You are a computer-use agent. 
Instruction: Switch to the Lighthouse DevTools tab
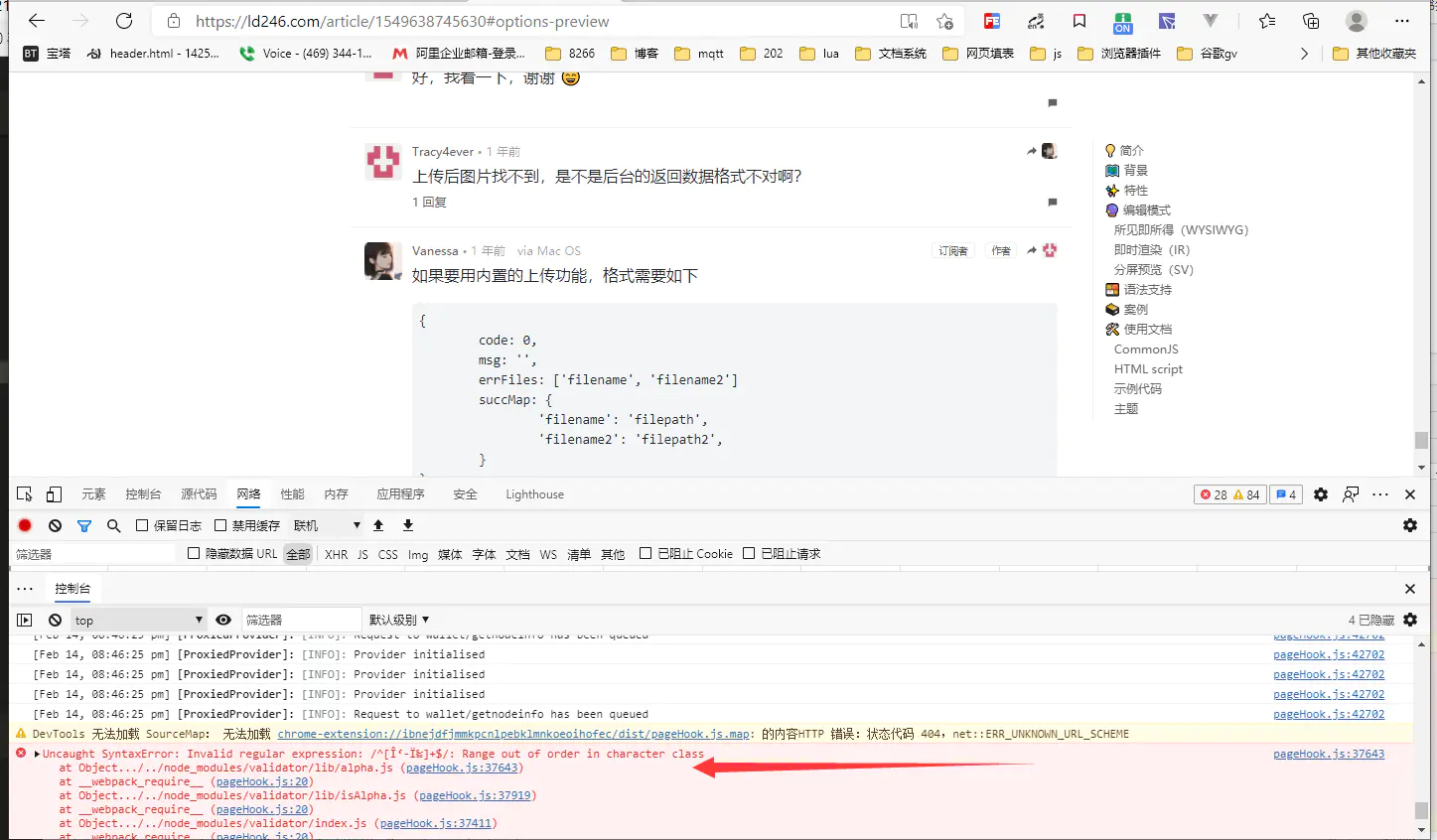tap(534, 493)
